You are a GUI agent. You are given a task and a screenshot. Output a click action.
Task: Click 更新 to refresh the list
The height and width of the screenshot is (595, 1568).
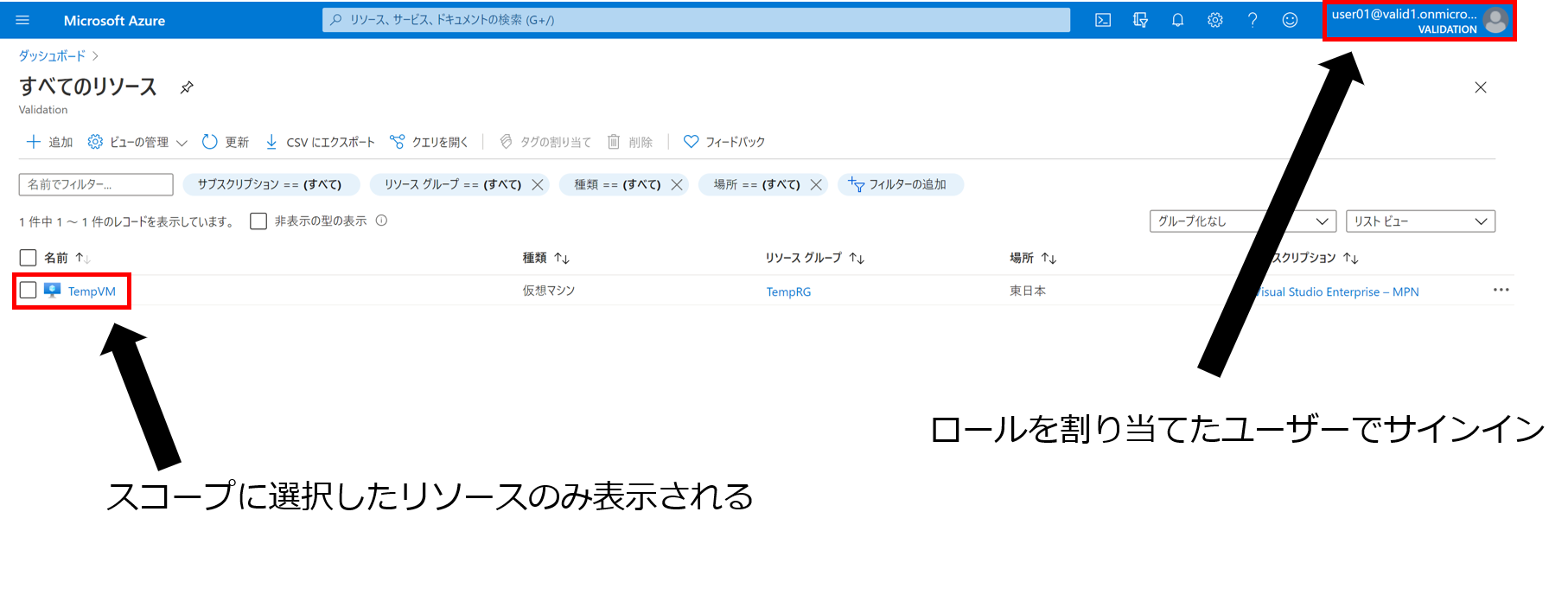(226, 142)
